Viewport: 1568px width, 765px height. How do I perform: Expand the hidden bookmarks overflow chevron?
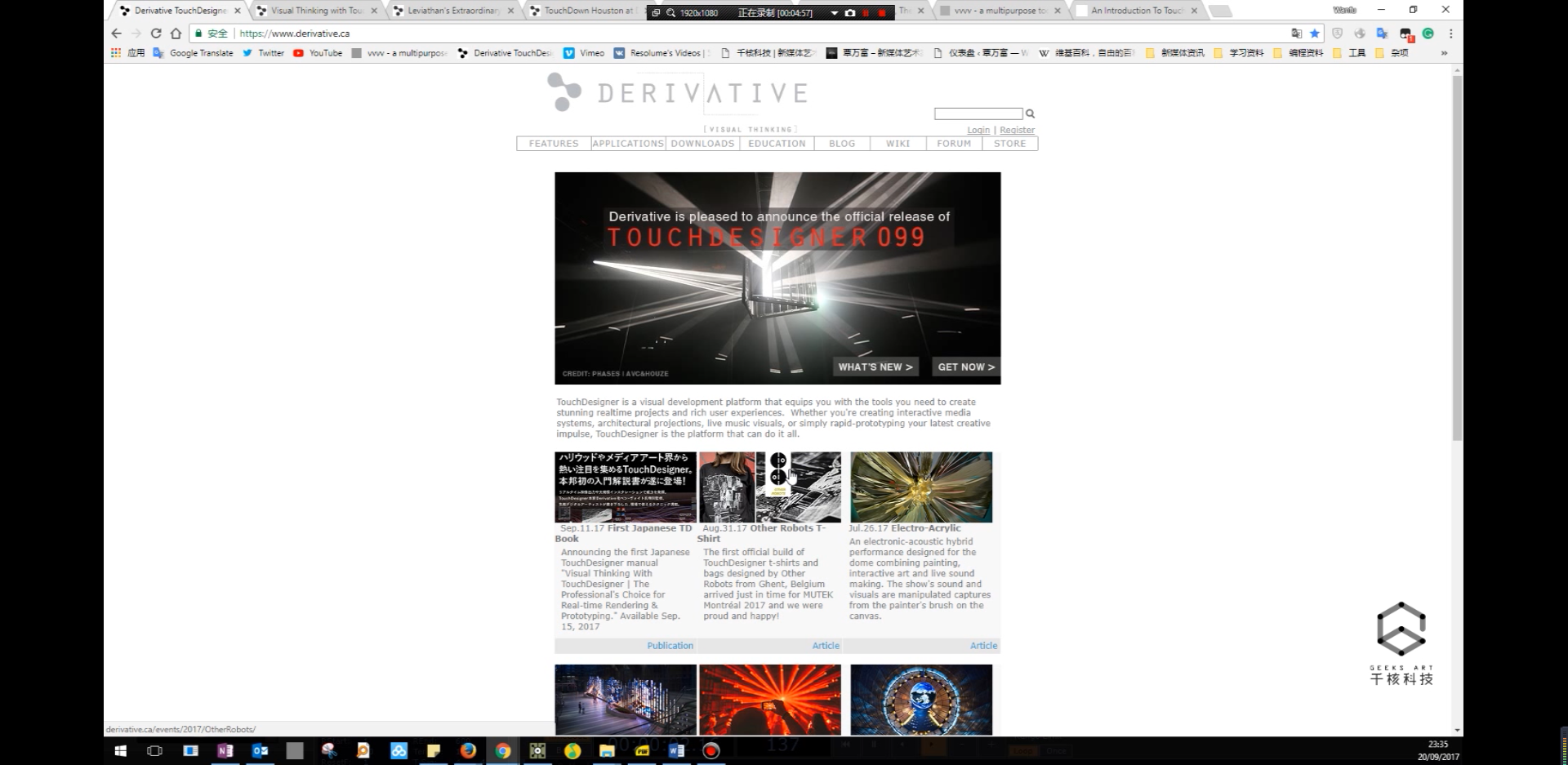[1444, 53]
